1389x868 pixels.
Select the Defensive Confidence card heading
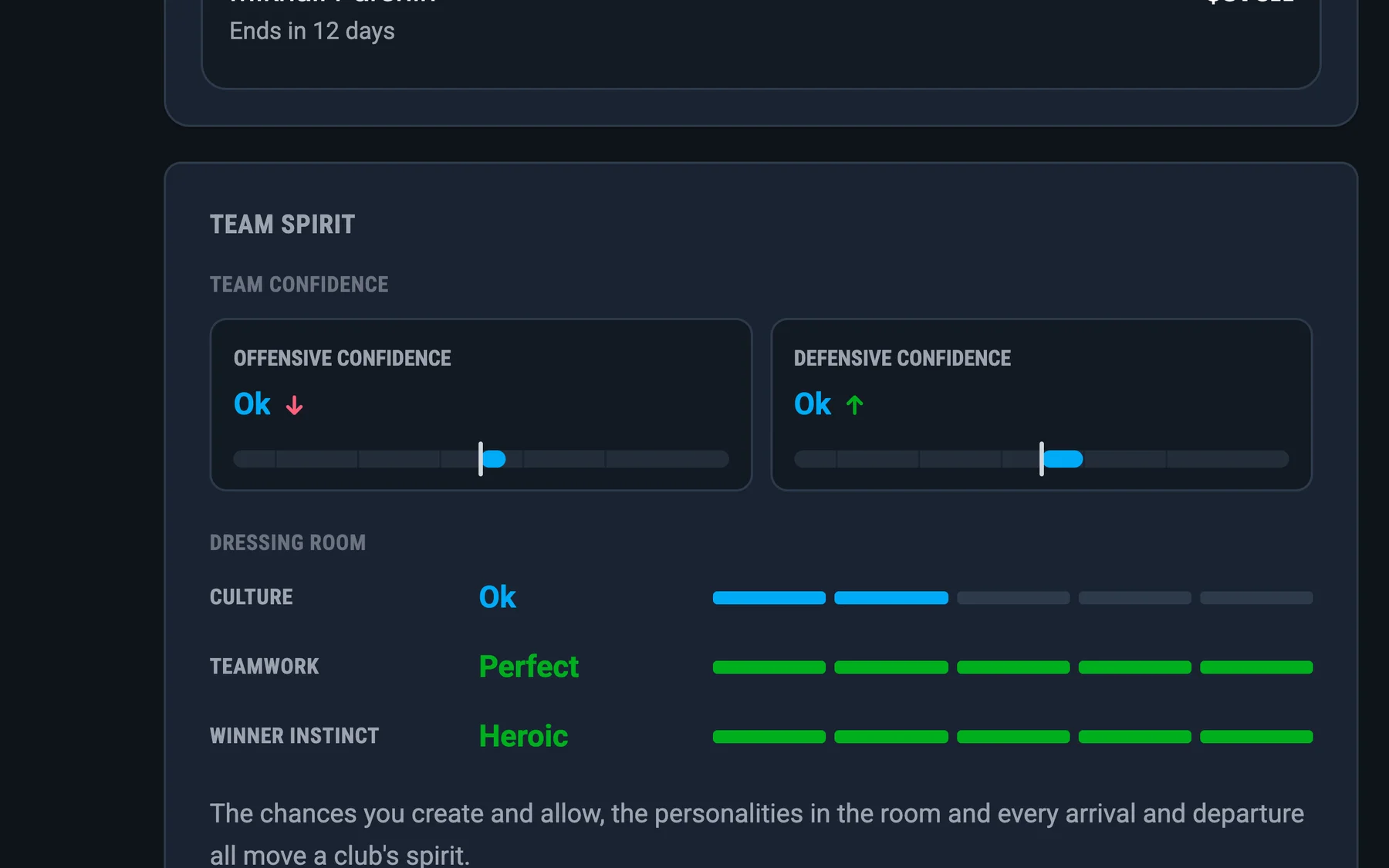[902, 358]
